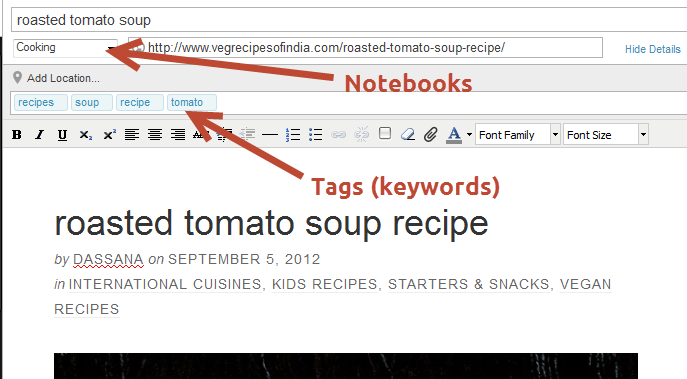Open the Font Size dropdown
The image size is (687, 379).
click(606, 135)
